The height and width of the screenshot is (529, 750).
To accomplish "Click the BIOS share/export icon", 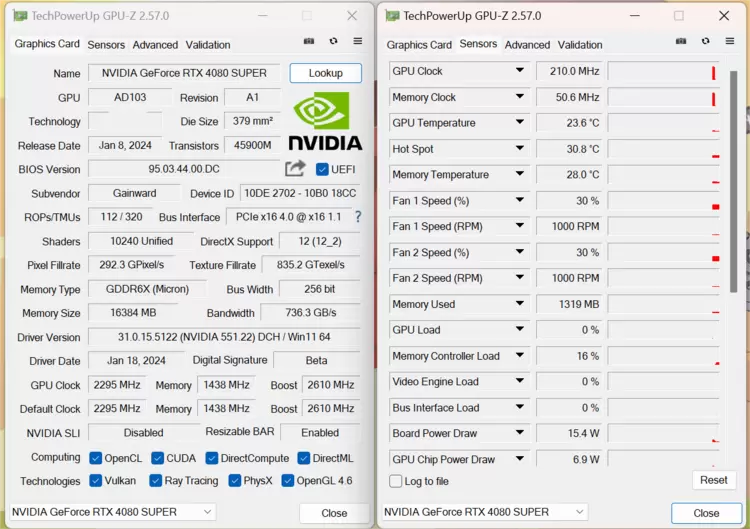I will tap(295, 169).
